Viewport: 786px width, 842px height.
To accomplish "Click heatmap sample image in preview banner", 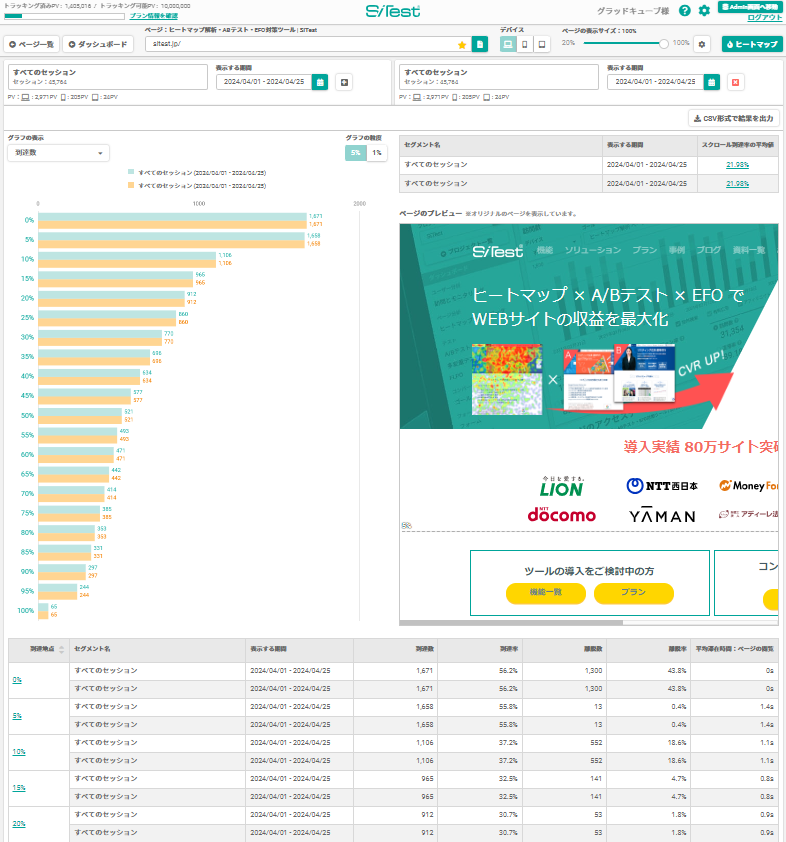I will click(507, 380).
